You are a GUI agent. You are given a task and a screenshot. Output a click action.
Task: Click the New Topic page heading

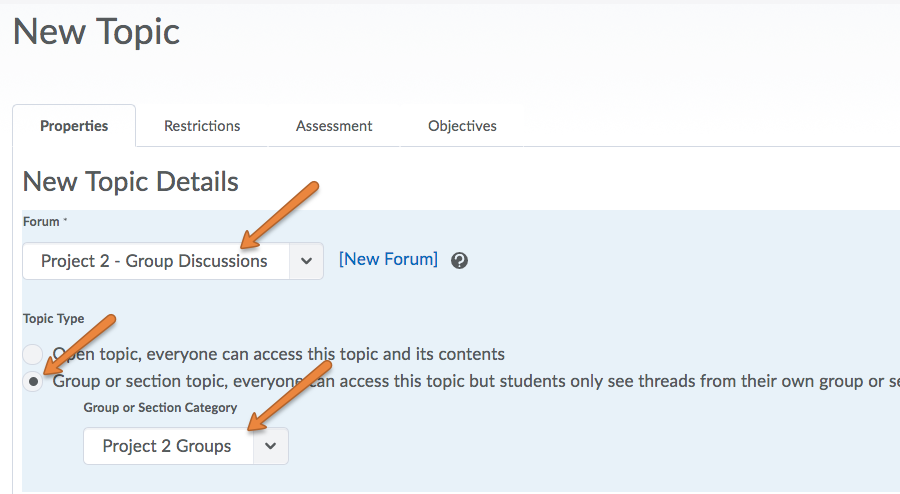(96, 32)
